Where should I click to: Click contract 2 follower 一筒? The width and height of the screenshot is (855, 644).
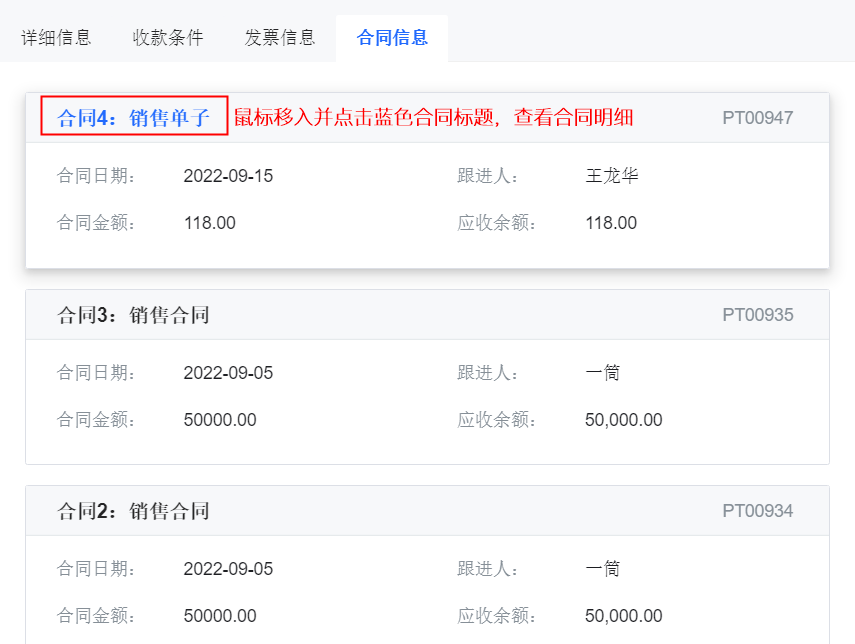click(603, 569)
